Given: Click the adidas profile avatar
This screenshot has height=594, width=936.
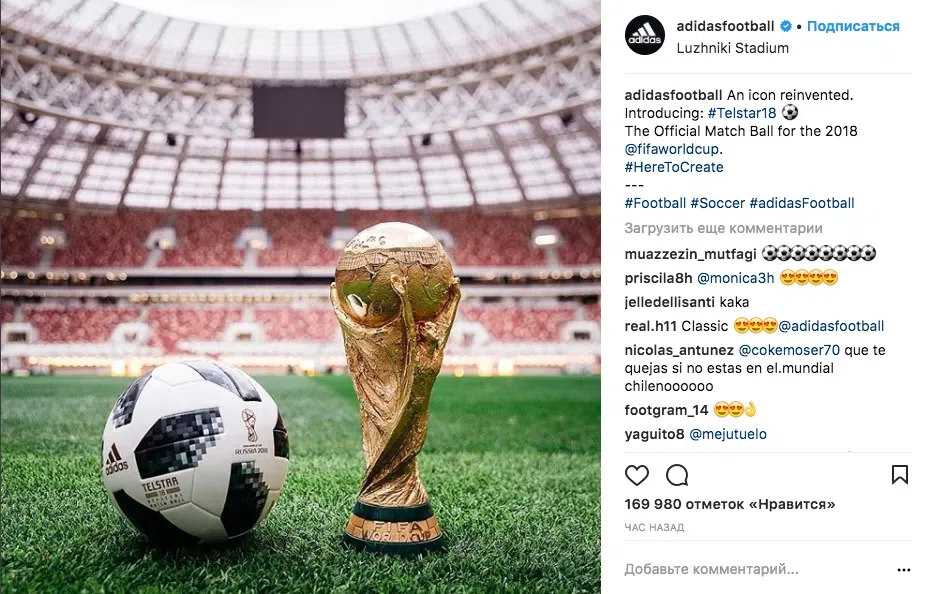Looking at the screenshot, I should 644,36.
